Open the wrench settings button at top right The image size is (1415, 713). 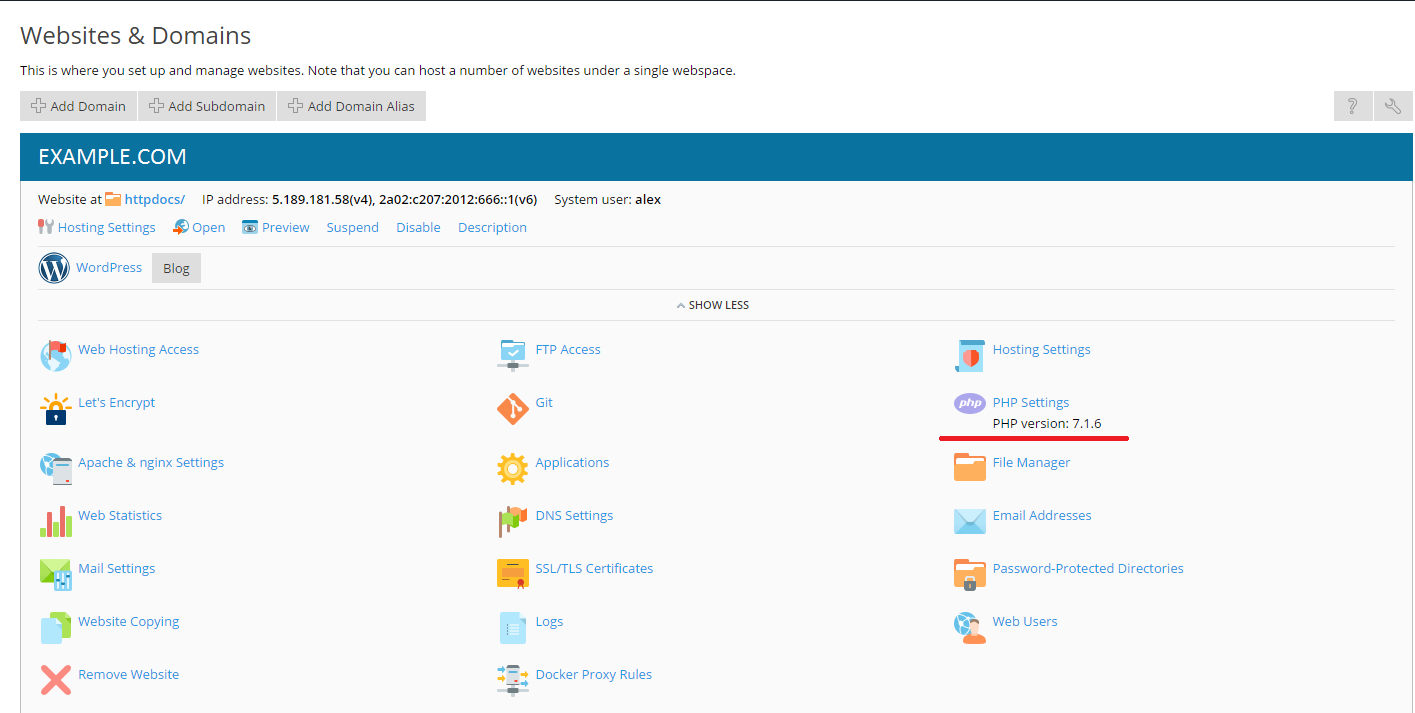(x=1393, y=106)
